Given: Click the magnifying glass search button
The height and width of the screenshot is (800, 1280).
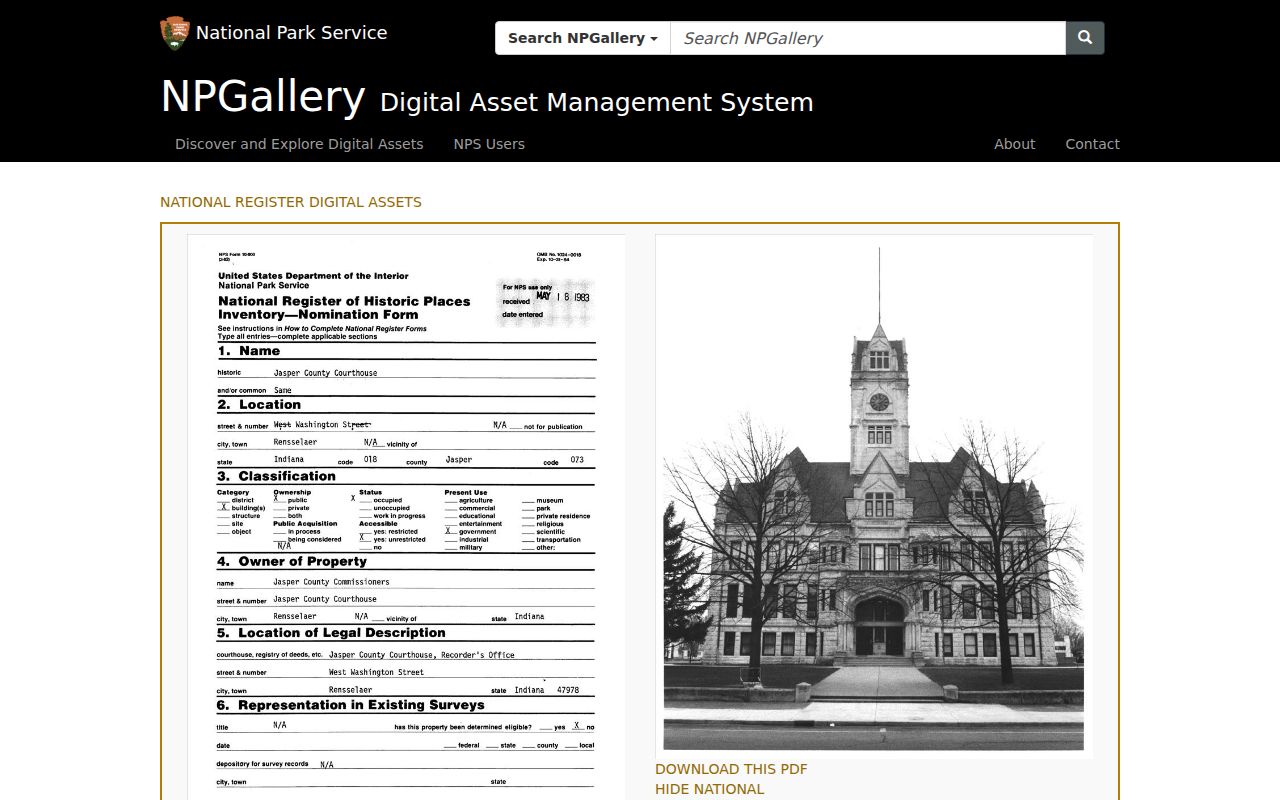Looking at the screenshot, I should pyautogui.click(x=1085, y=38).
